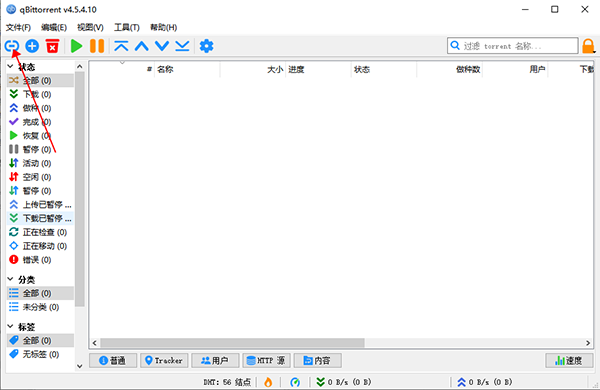600x390 pixels.
Task: Click the orange pause toolbar button
Action: coord(97,46)
